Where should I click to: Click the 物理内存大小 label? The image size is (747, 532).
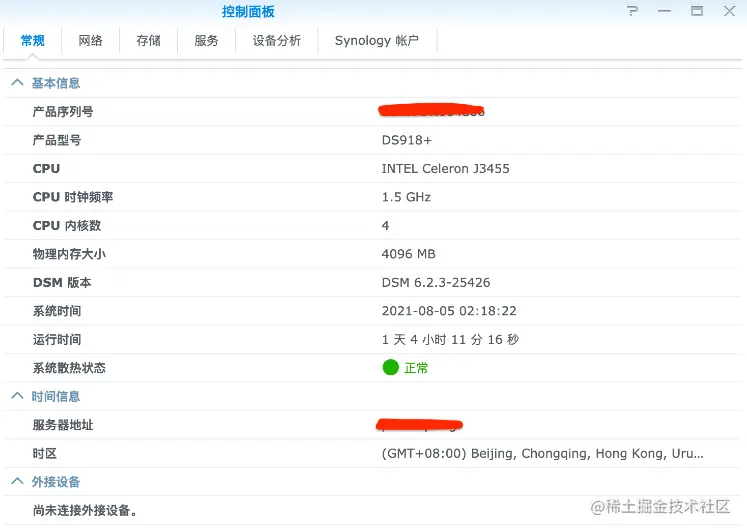[69, 254]
